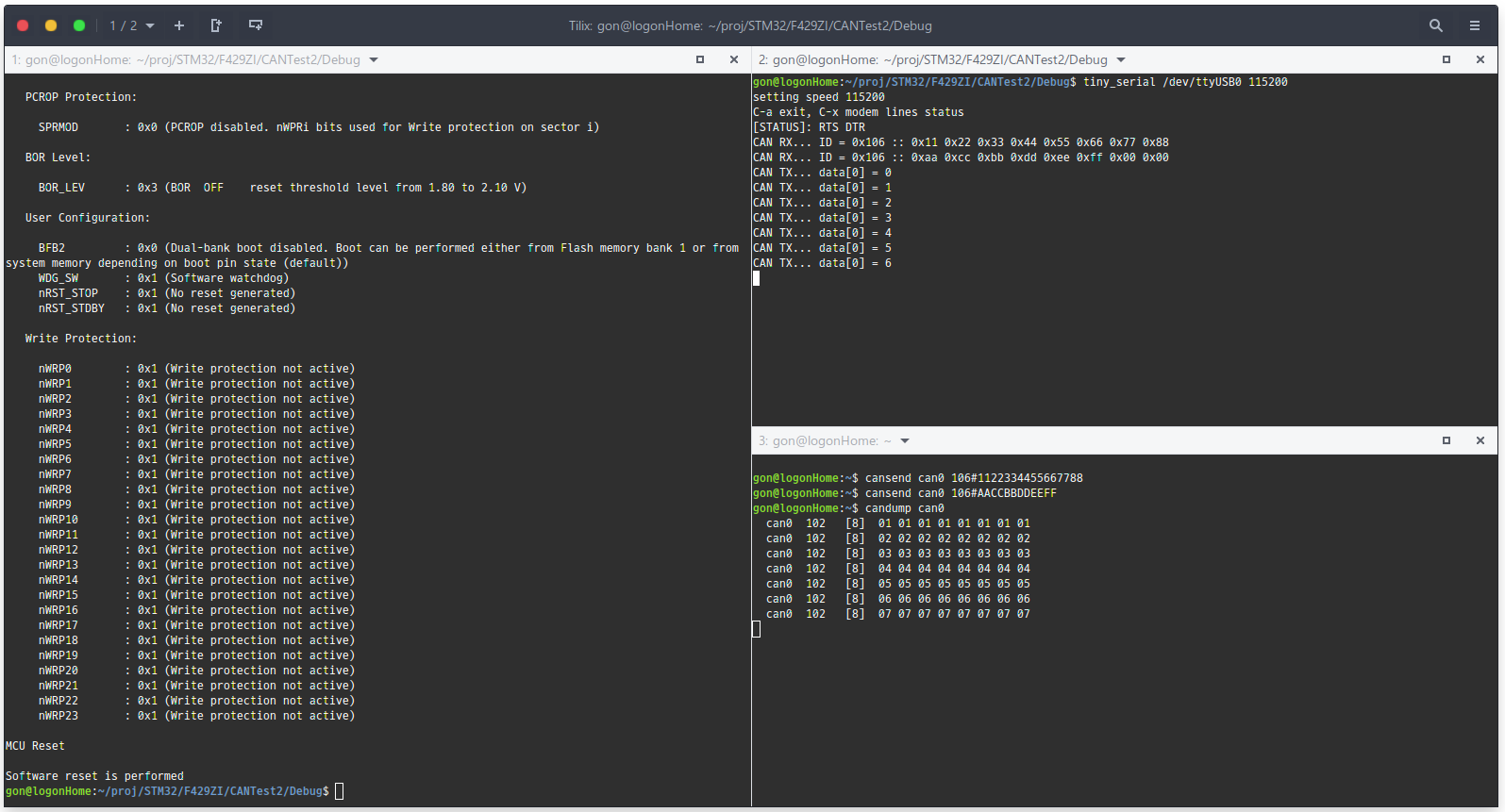The width and height of the screenshot is (1505, 812).
Task: Open the session switcher dropdown 1 / 2
Action: click(x=131, y=25)
